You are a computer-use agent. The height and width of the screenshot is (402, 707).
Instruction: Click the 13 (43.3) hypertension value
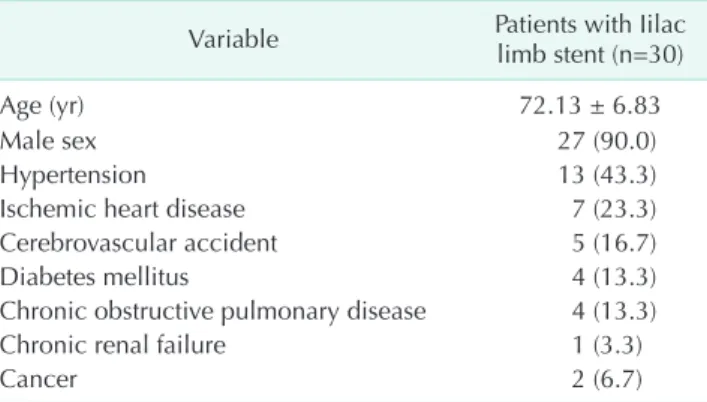(x=607, y=175)
